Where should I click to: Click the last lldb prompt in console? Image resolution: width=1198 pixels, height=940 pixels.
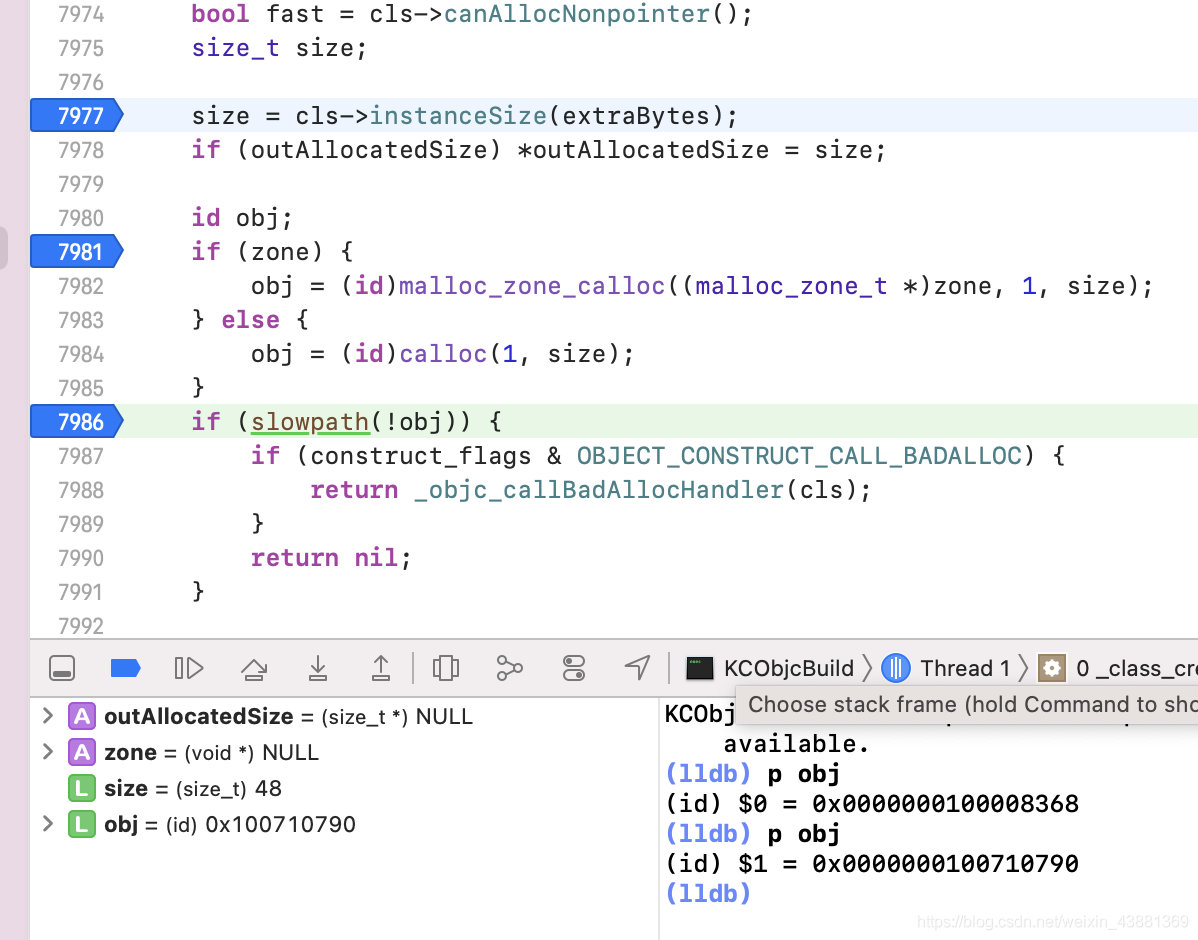(x=708, y=893)
